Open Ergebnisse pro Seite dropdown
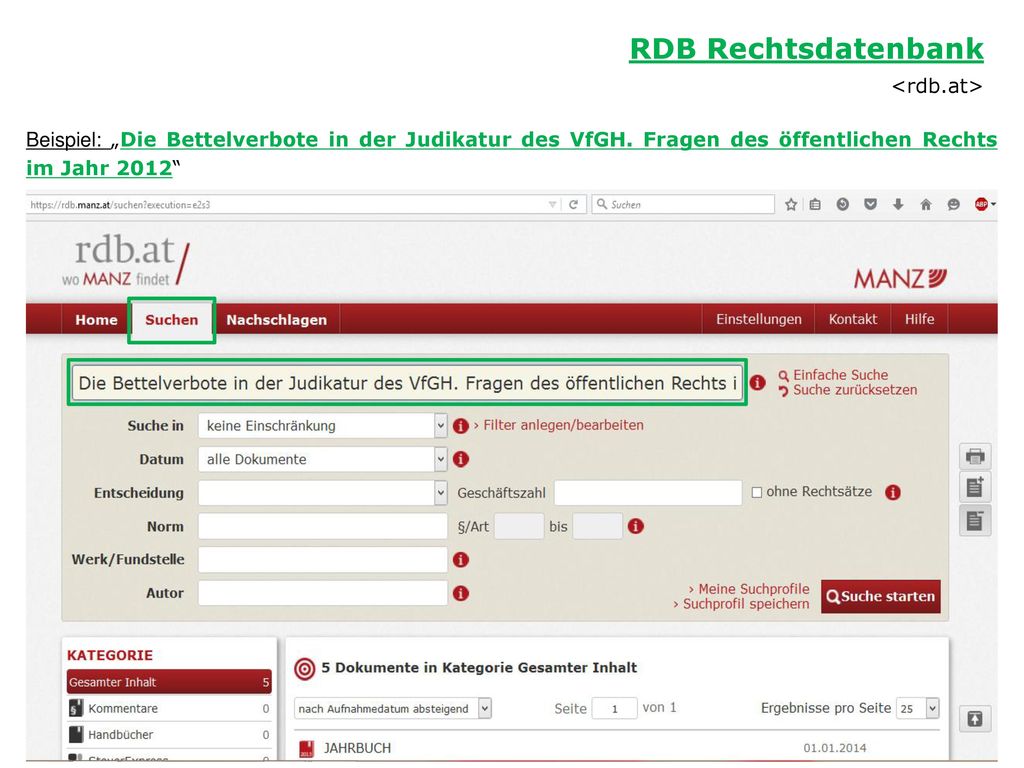1024x768 pixels. [918, 709]
